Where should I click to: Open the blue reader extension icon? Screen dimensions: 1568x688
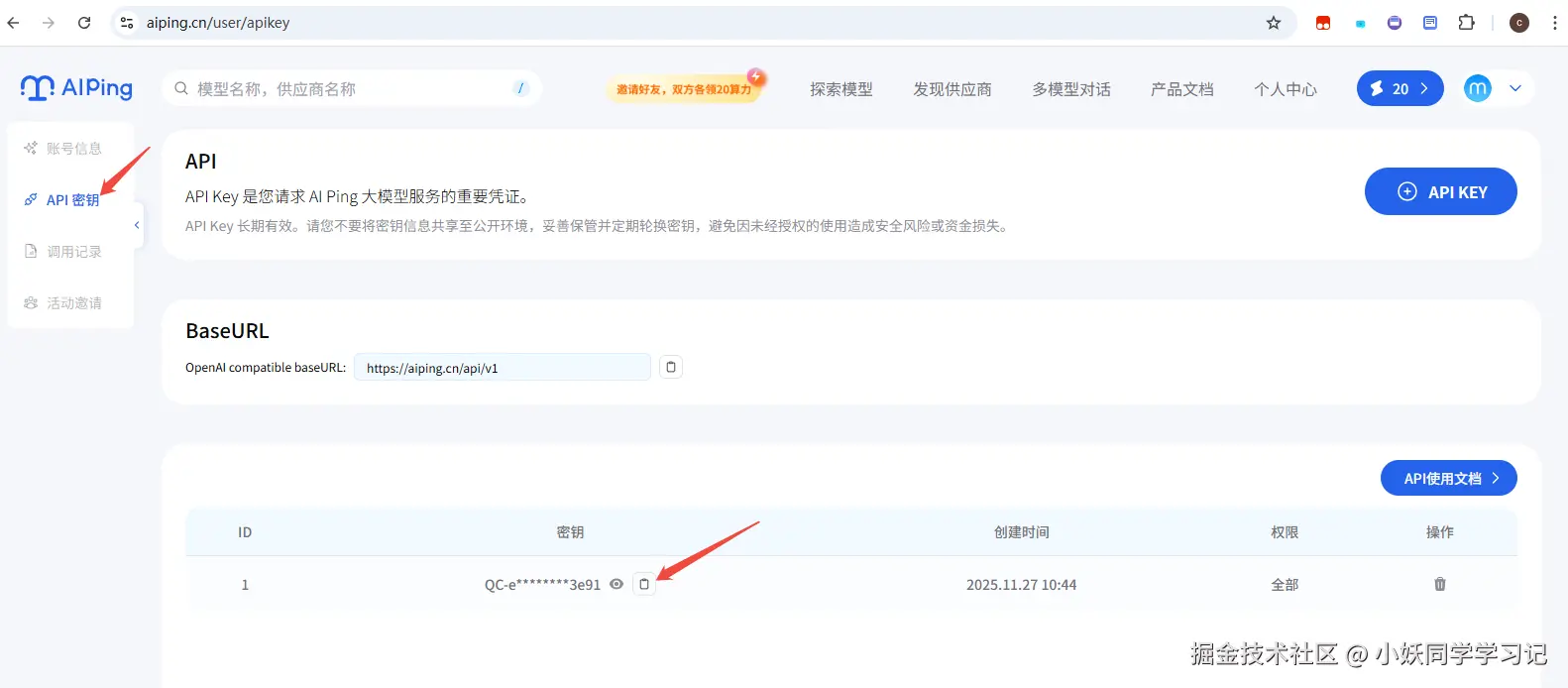[x=1430, y=23]
